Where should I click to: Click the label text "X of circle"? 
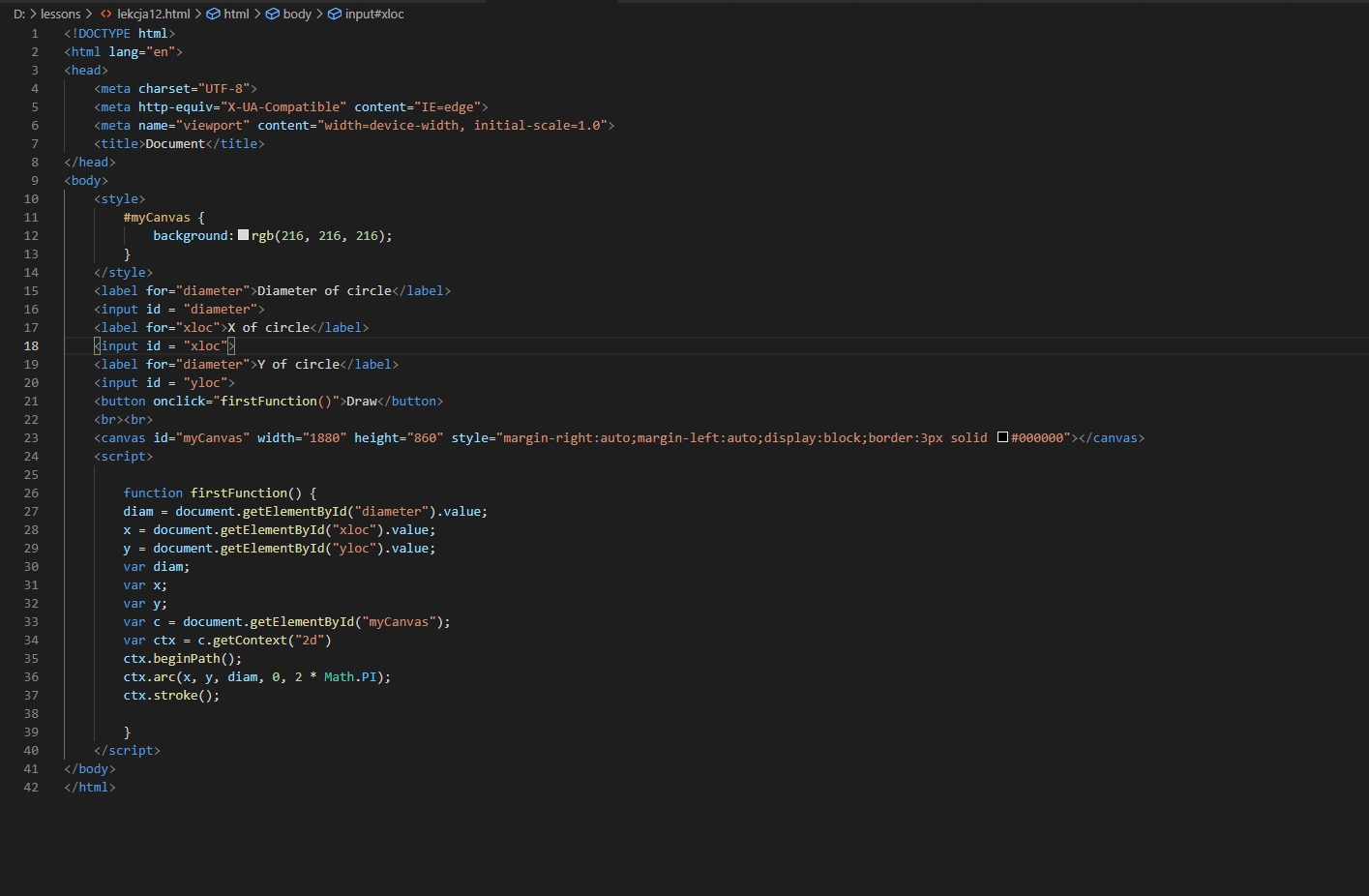point(269,328)
